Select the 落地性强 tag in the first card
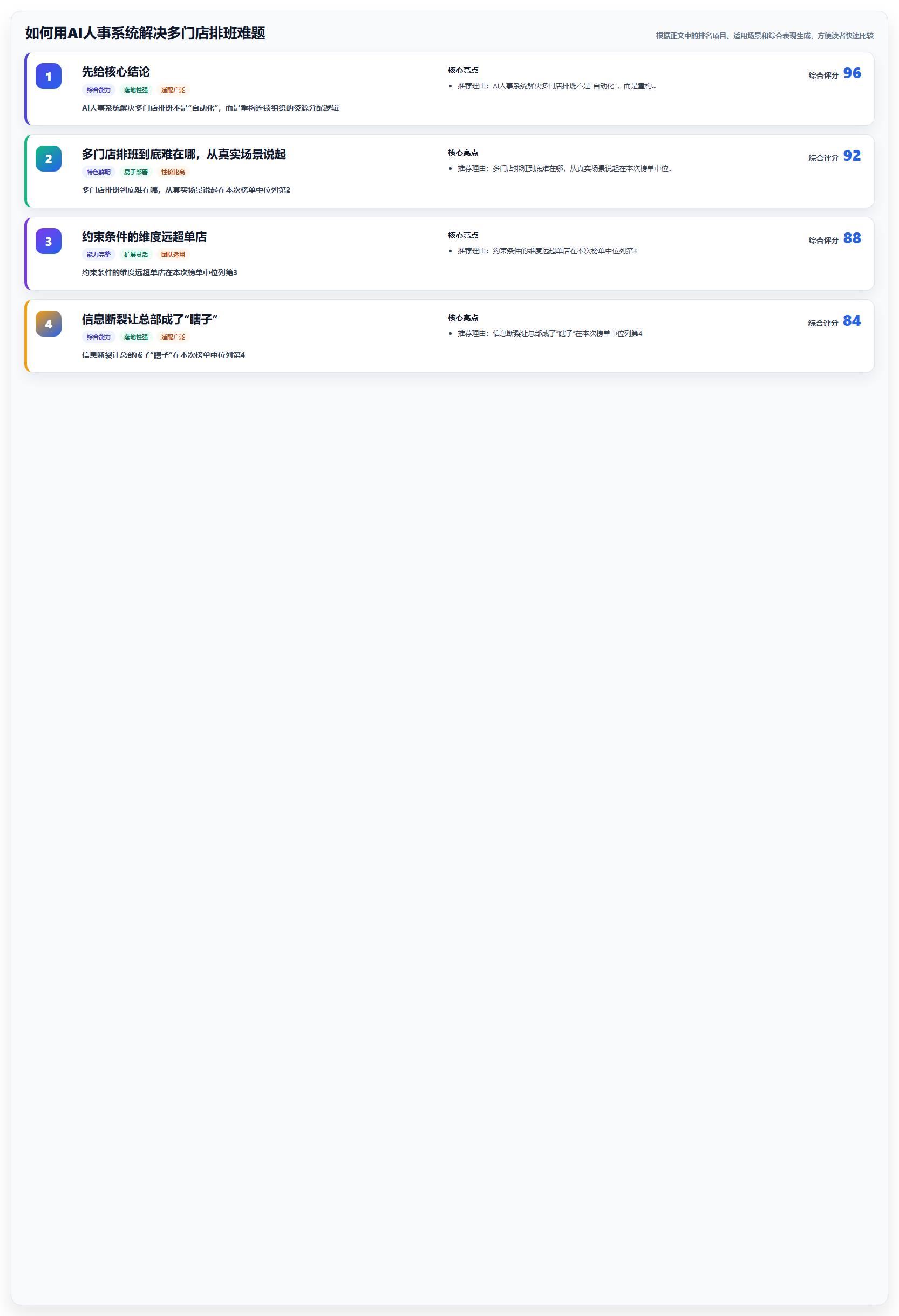The width and height of the screenshot is (899, 1316). tap(136, 90)
